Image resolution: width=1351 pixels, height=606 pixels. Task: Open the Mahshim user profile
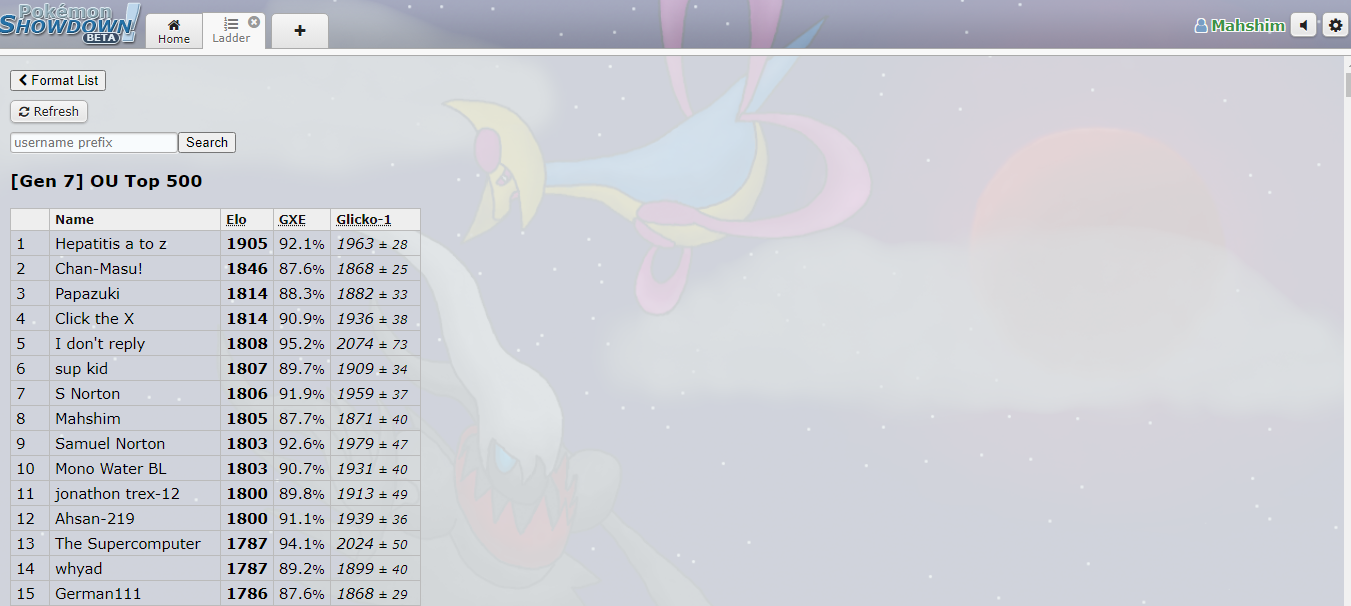[x=1240, y=25]
